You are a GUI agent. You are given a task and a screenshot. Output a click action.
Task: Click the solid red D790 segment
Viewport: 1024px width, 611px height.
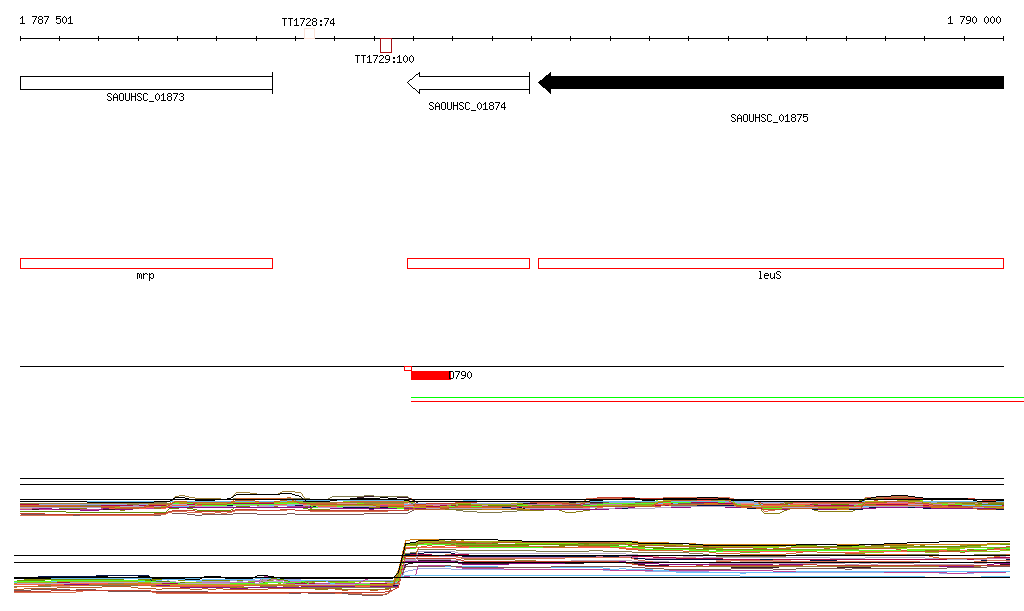click(x=430, y=375)
